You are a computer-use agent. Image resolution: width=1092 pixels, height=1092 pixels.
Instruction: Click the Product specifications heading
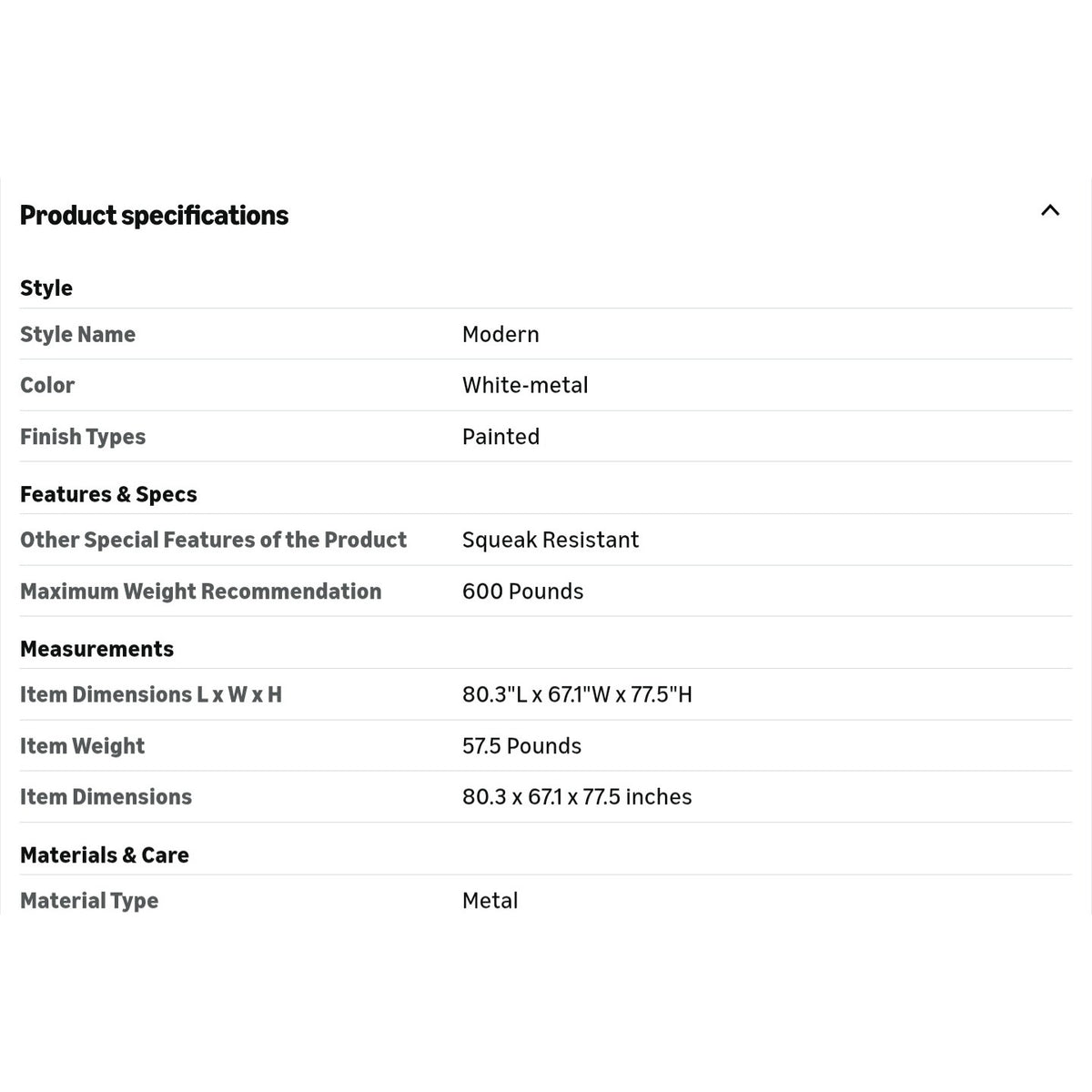[x=154, y=216]
